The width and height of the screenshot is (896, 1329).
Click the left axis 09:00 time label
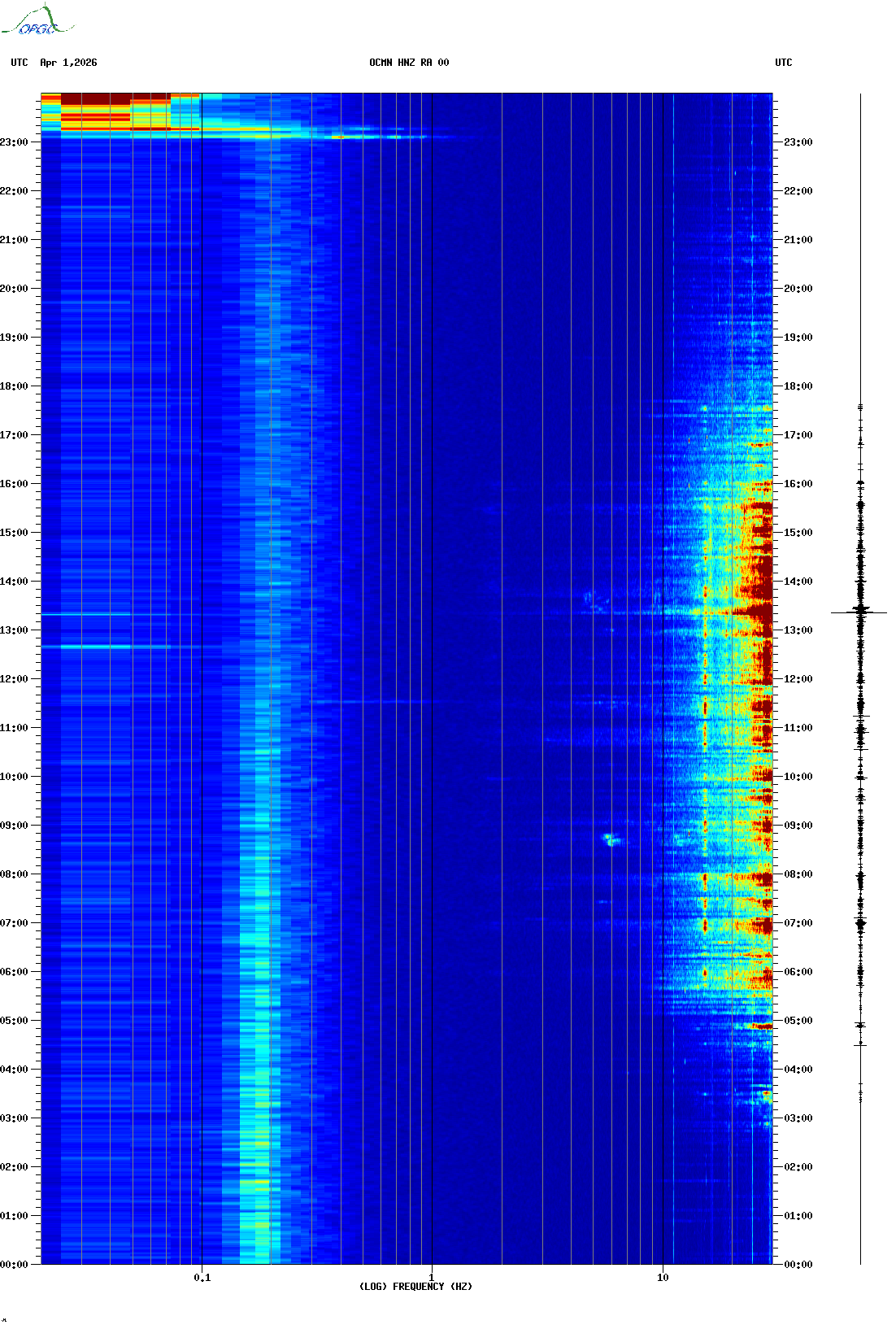click(x=14, y=826)
